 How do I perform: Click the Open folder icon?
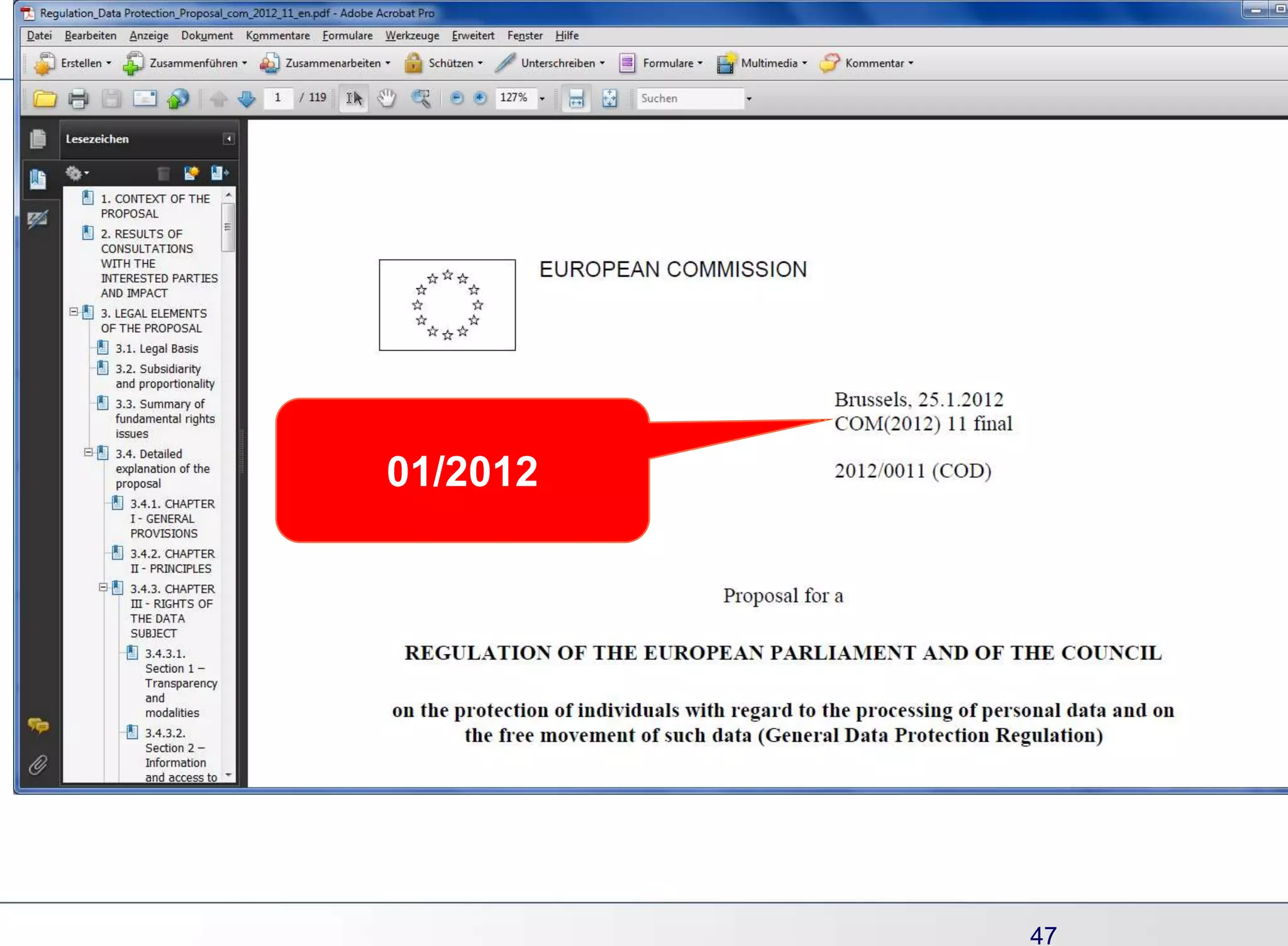click(45, 99)
